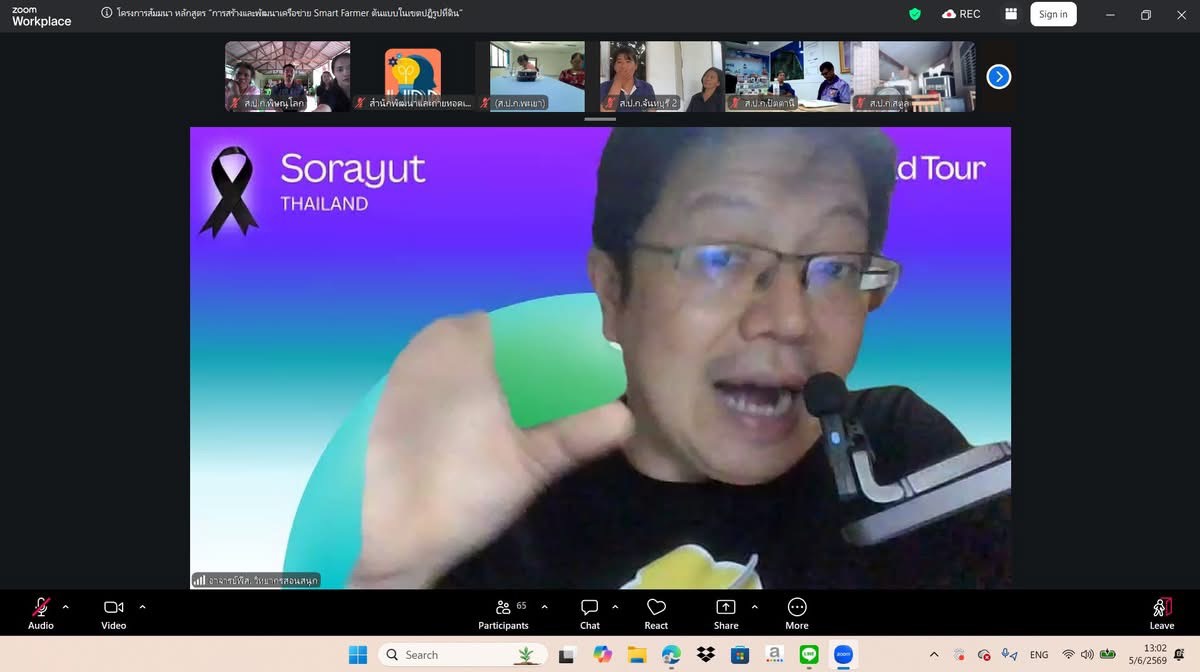Click the battery status icon in tray
Image resolution: width=1200 pixels, height=672 pixels.
1109,655
